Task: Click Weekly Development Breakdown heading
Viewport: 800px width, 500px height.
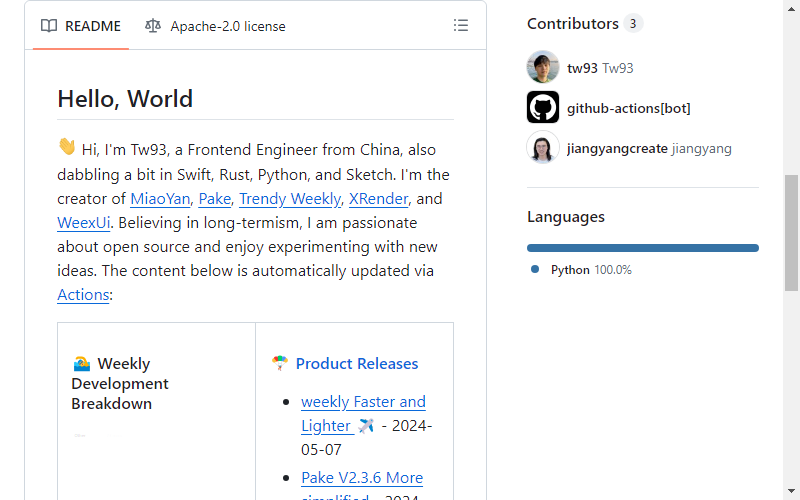Action: [x=120, y=383]
